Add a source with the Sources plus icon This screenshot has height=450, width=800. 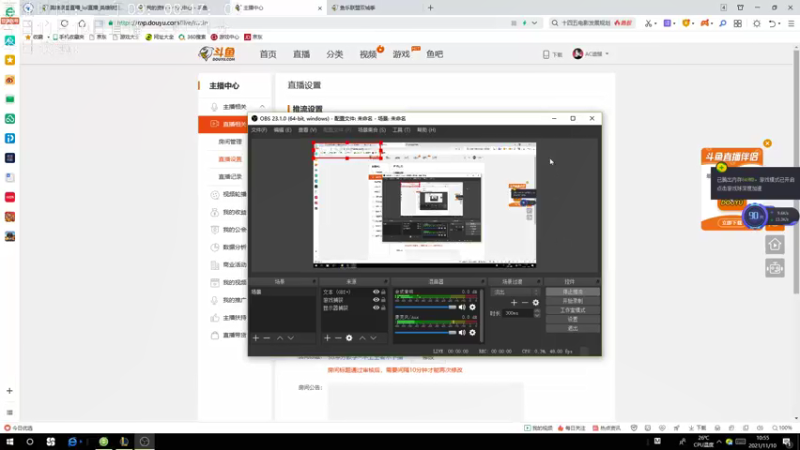[328, 338]
